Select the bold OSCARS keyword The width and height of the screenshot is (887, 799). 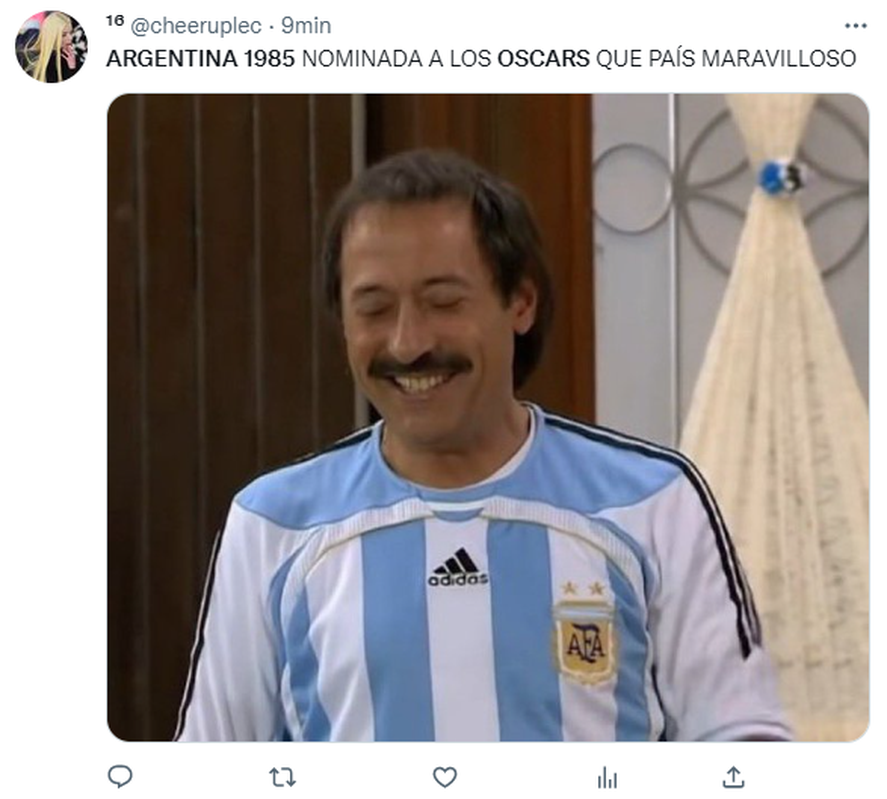click(x=543, y=58)
